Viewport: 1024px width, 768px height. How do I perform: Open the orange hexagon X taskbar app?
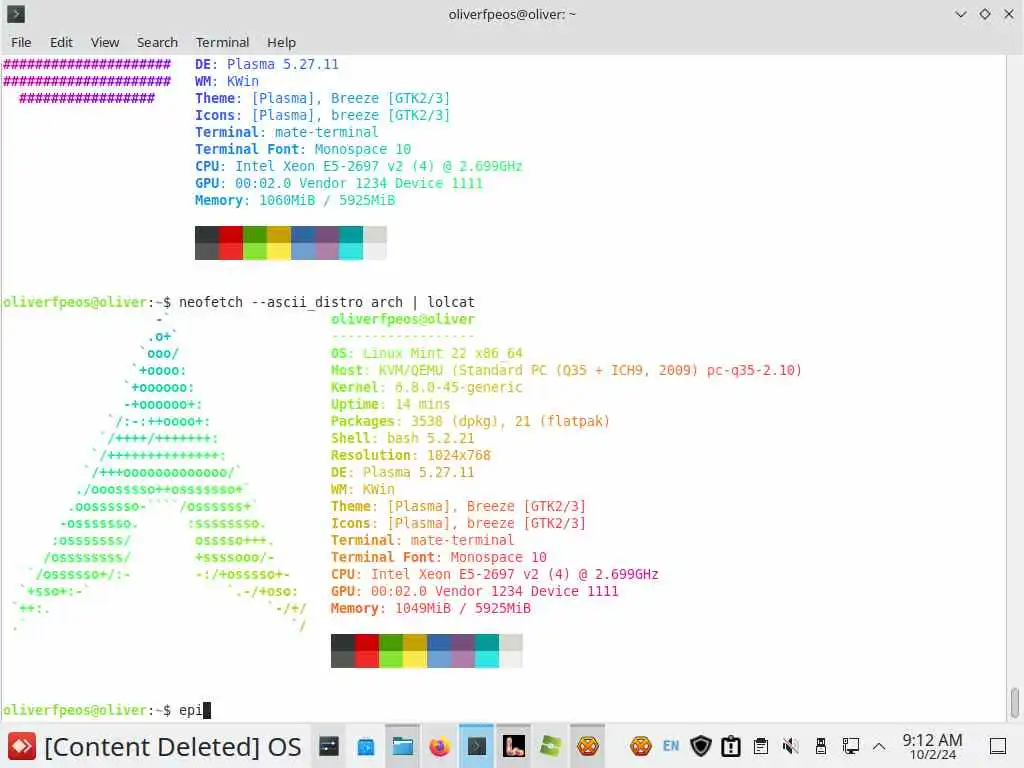coord(588,746)
